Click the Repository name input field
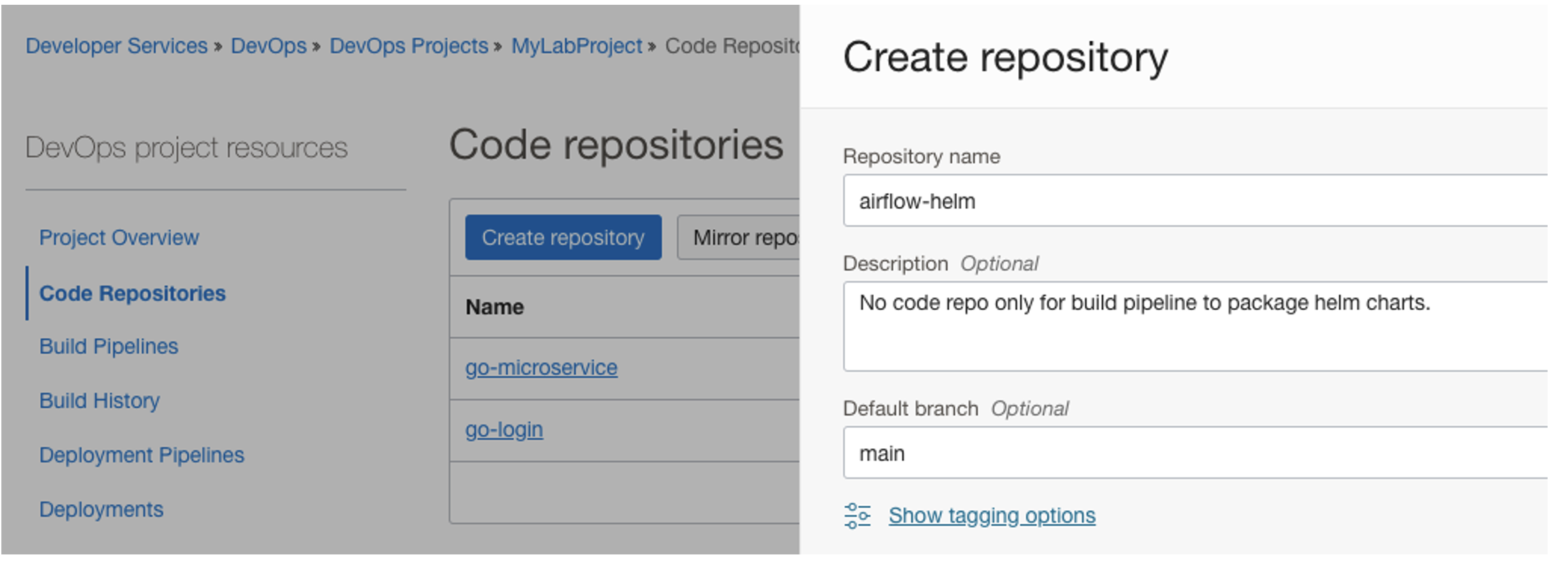Image resolution: width=1568 pixels, height=566 pixels. click(x=1191, y=201)
